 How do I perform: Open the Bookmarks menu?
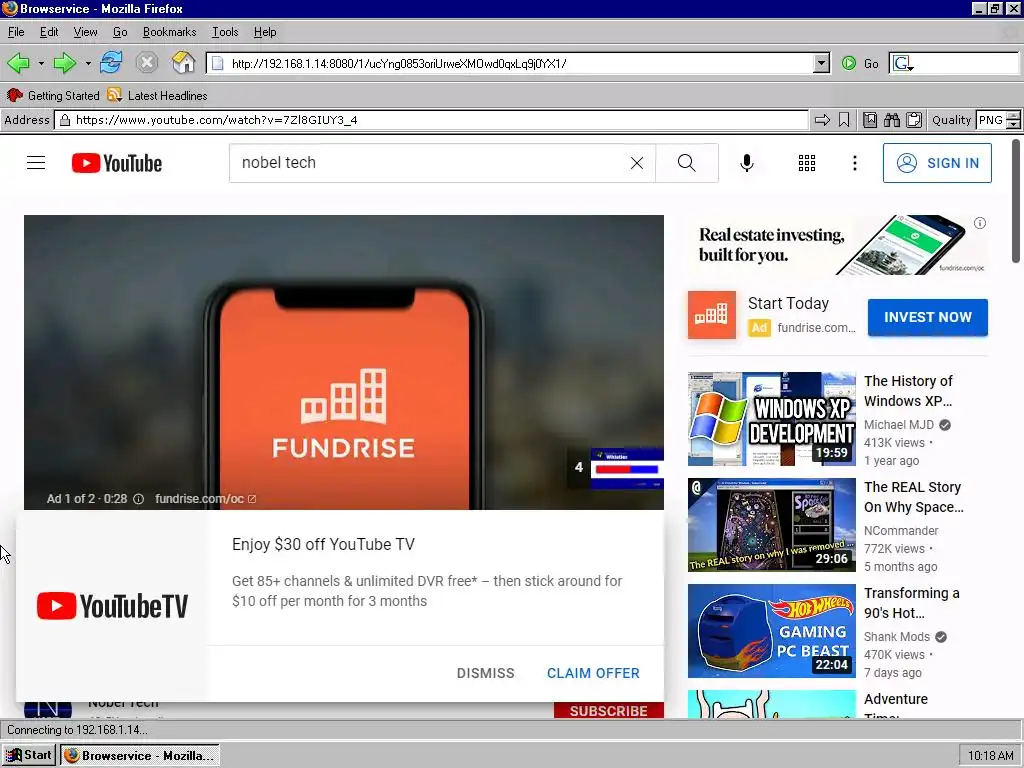pos(169,32)
